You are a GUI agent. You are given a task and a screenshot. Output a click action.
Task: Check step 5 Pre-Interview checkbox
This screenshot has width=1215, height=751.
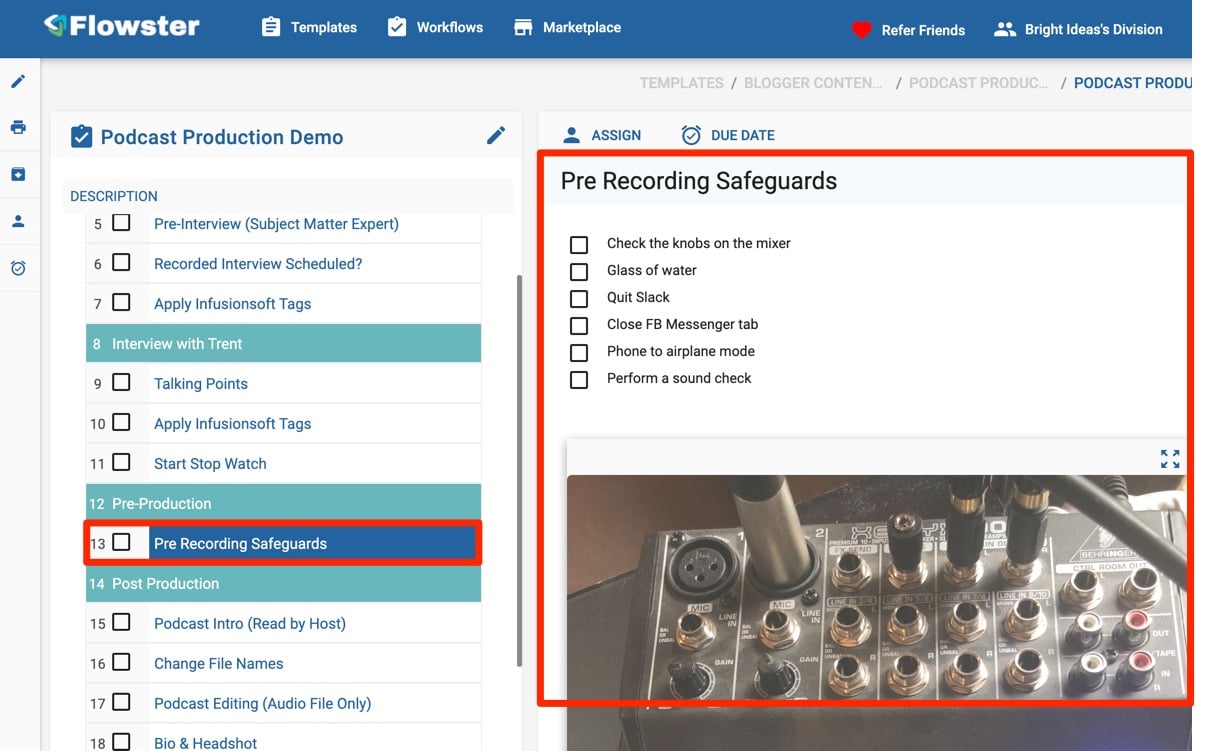[x=121, y=223]
